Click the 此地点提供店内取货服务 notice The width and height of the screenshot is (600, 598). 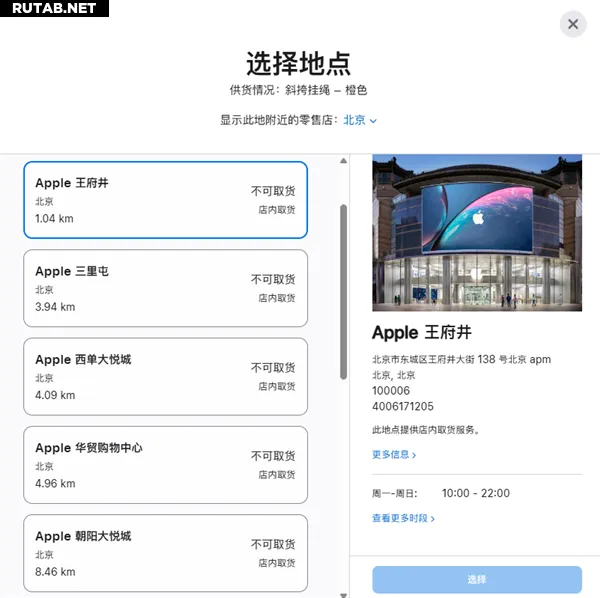click(426, 430)
